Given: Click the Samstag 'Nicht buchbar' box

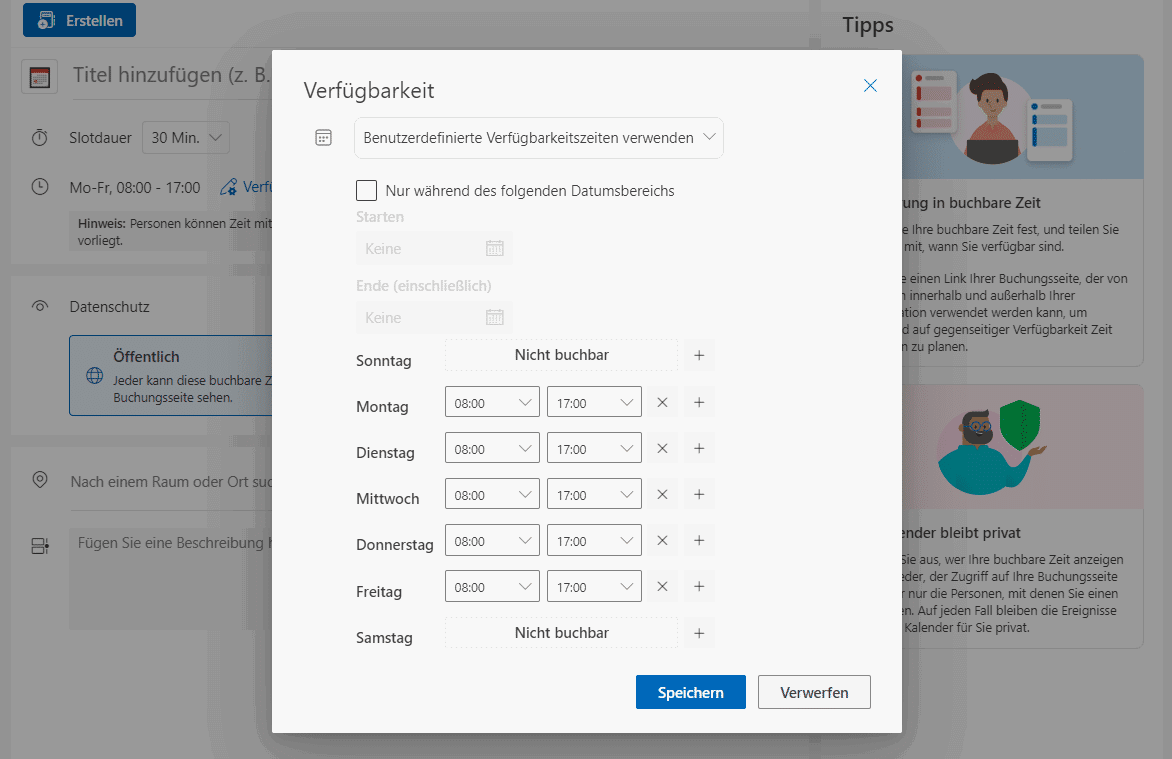Looking at the screenshot, I should 561,633.
